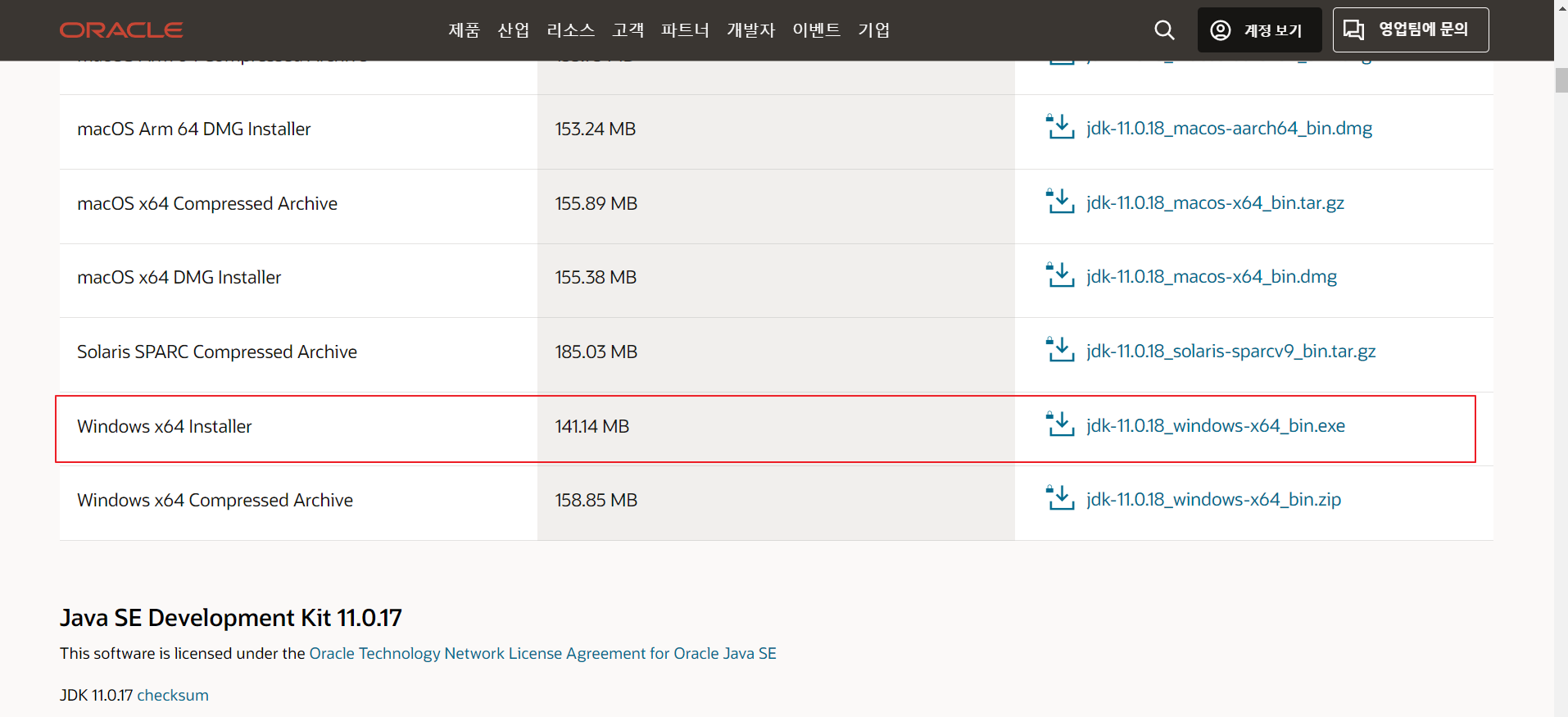Select 'macOS Arm 64 DMG Installer' text
1568x717 pixels.
click(194, 129)
